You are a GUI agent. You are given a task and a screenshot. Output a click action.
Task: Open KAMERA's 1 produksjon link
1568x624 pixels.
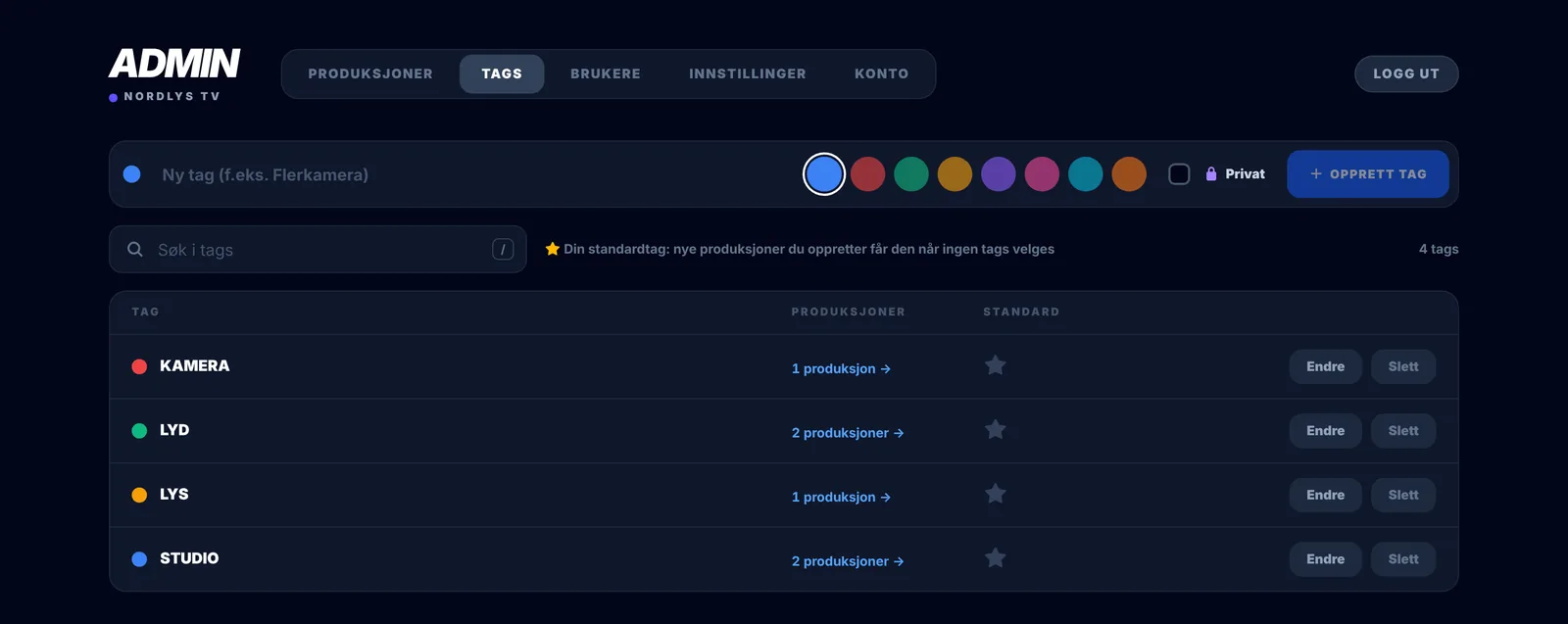841,369
